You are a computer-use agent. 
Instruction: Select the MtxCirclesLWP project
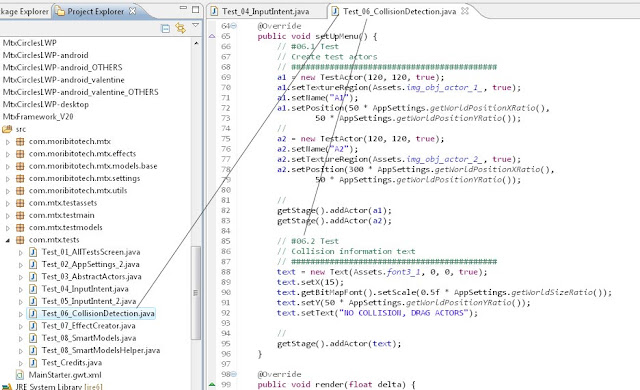[29, 43]
